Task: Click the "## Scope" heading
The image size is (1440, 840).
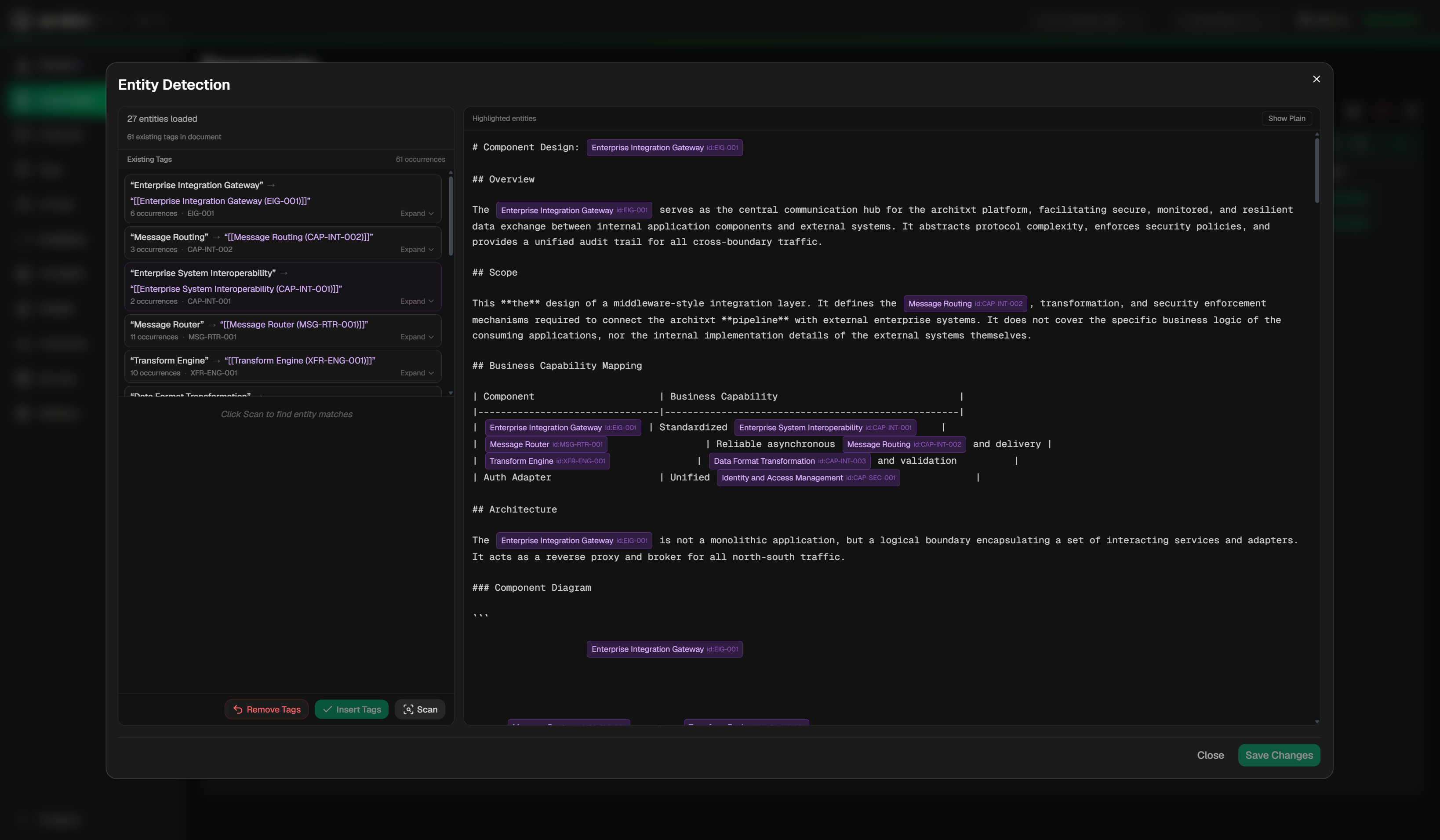Action: (x=494, y=273)
